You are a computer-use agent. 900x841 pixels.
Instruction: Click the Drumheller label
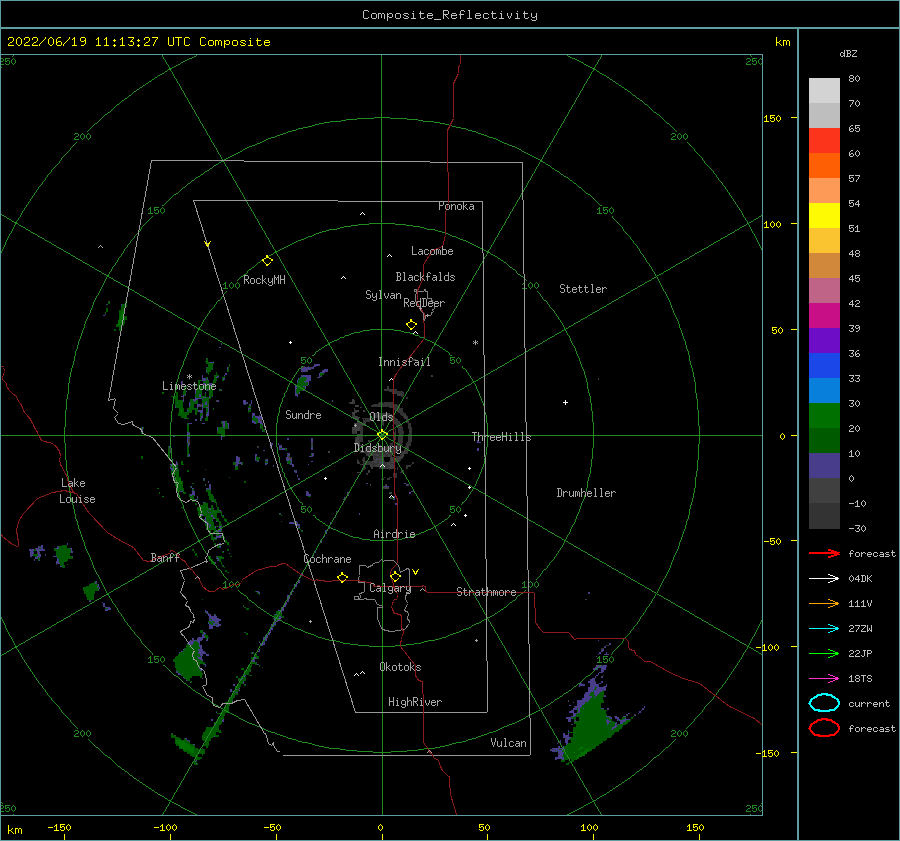pyautogui.click(x=586, y=493)
